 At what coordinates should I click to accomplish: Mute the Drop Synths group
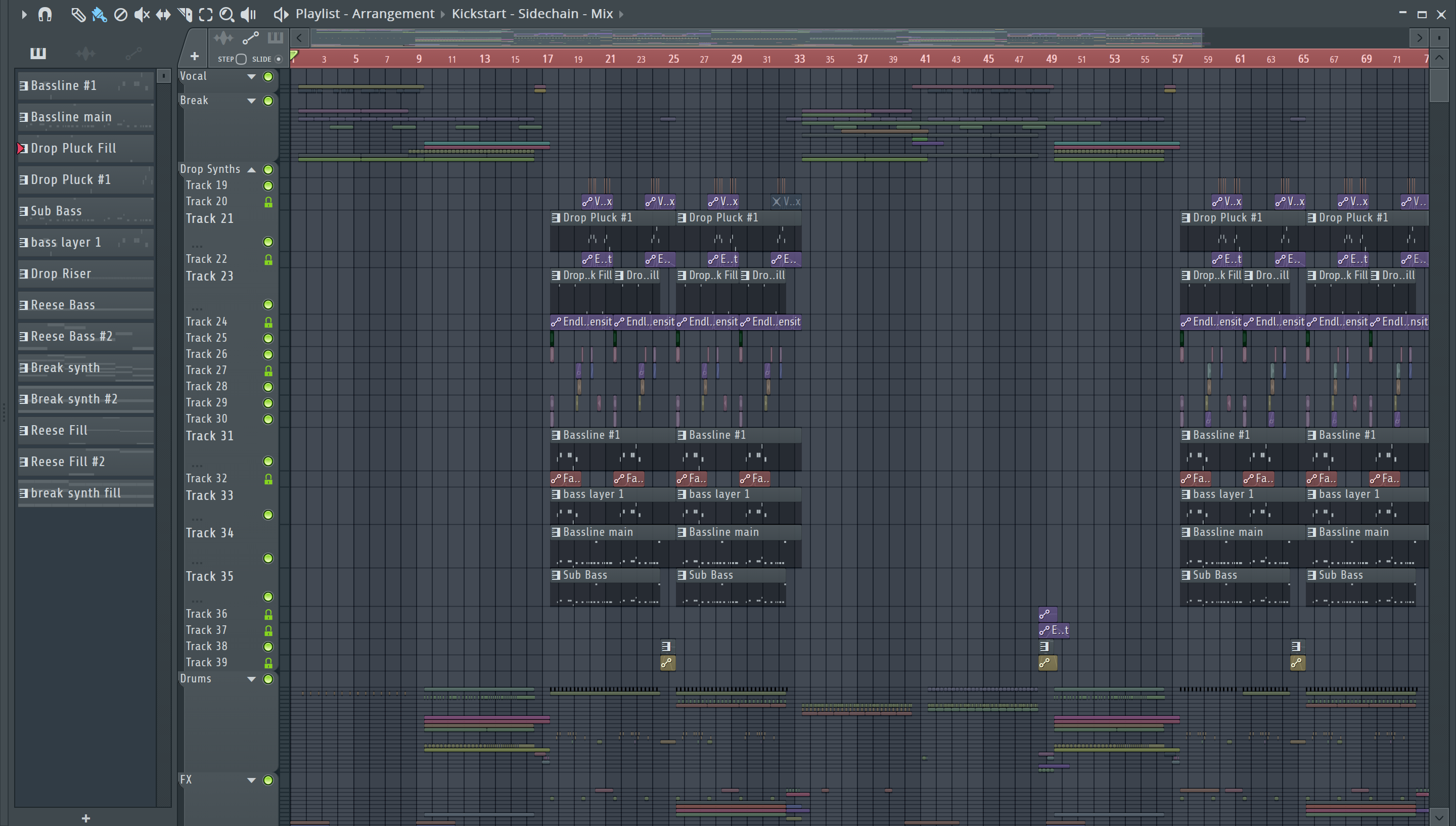(268, 170)
